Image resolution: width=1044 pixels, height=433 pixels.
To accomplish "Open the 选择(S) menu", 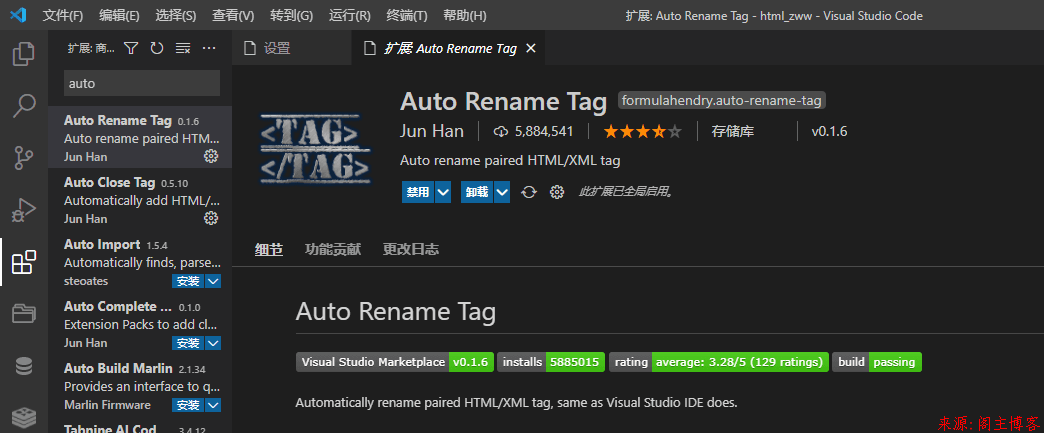I will [x=176, y=15].
